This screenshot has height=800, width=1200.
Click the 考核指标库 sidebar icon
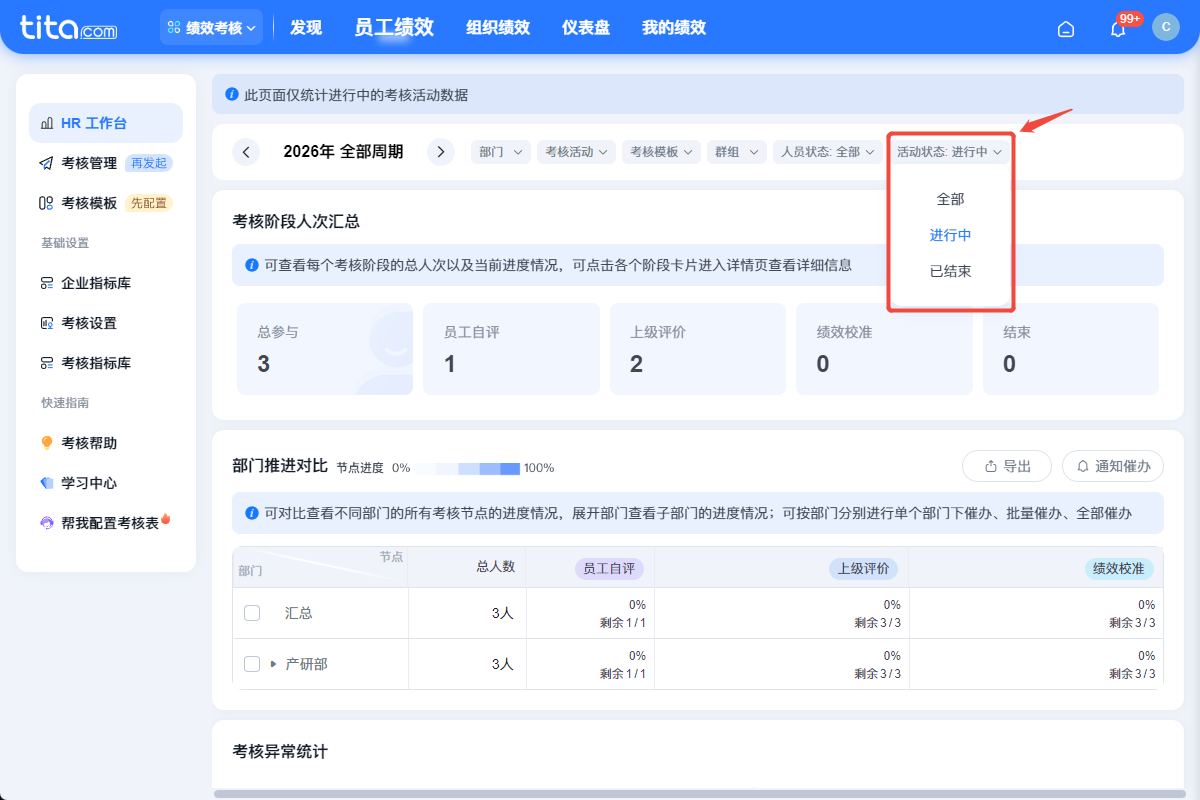pyautogui.click(x=46, y=363)
